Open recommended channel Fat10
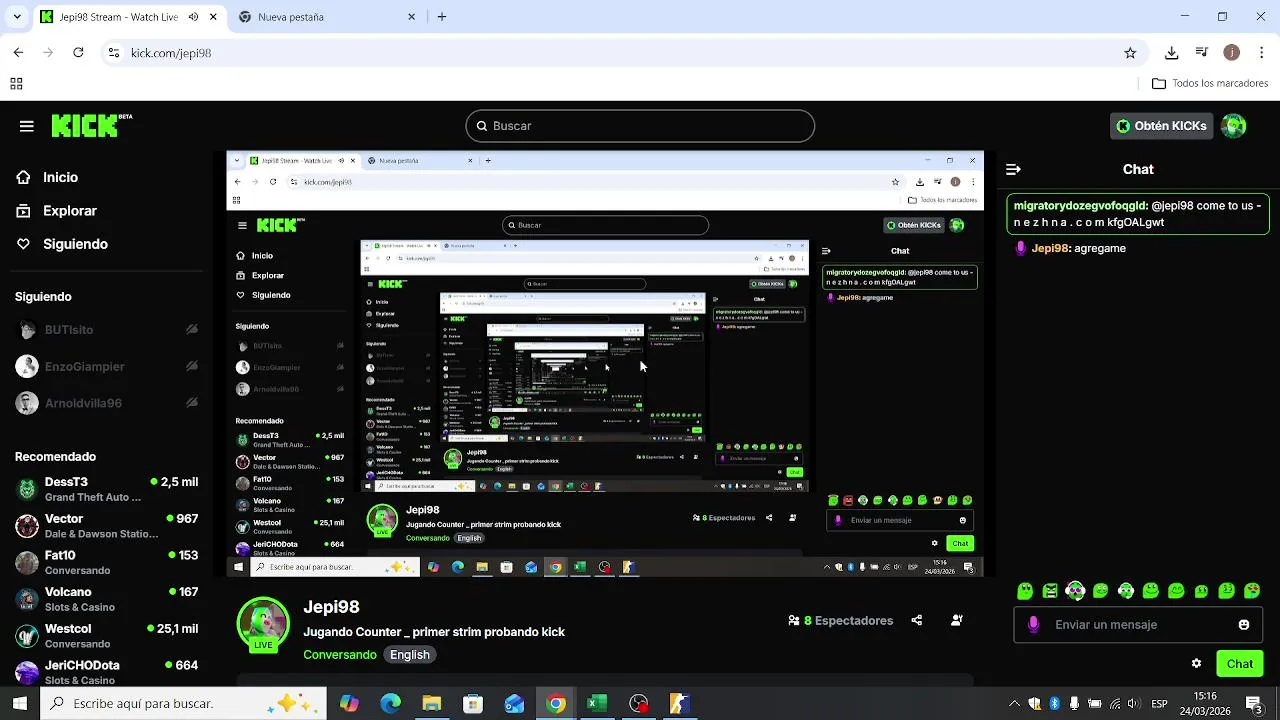 [x=107, y=563]
